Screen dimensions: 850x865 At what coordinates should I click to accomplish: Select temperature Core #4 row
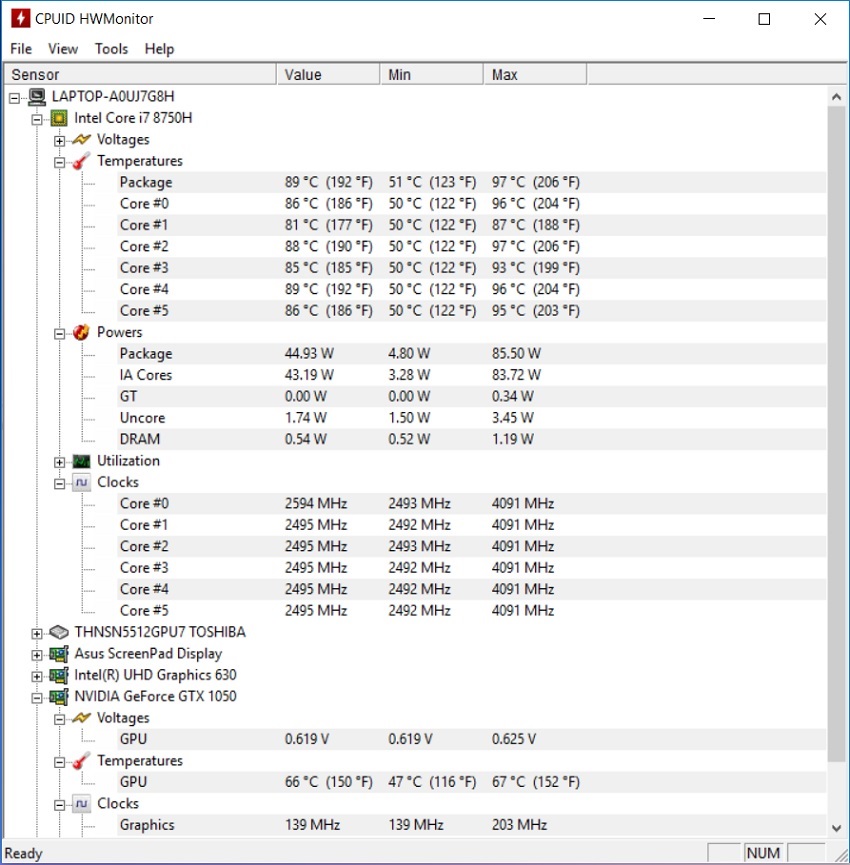tap(472, 290)
